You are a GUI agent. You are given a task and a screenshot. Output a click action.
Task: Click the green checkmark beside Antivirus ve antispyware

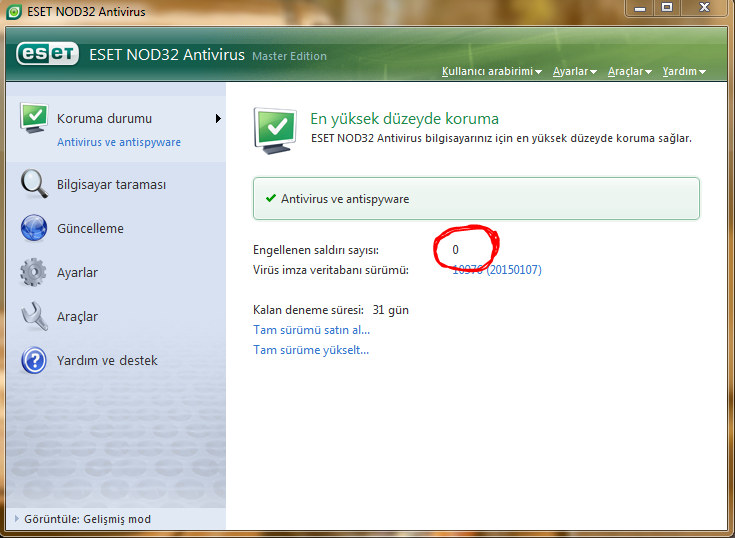coord(270,198)
